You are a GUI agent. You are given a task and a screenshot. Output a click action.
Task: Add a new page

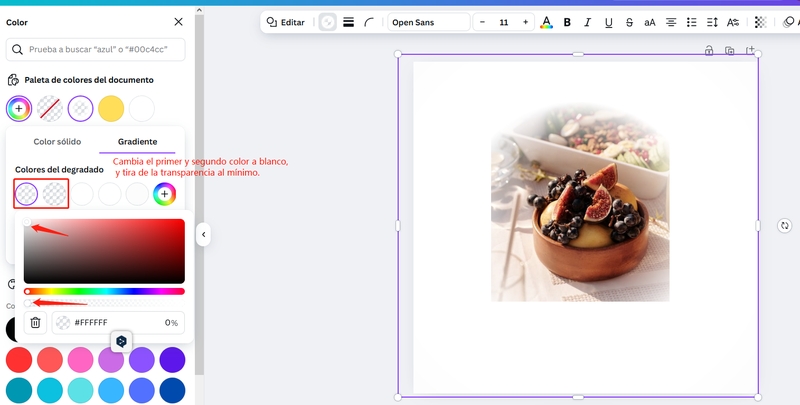pos(750,50)
